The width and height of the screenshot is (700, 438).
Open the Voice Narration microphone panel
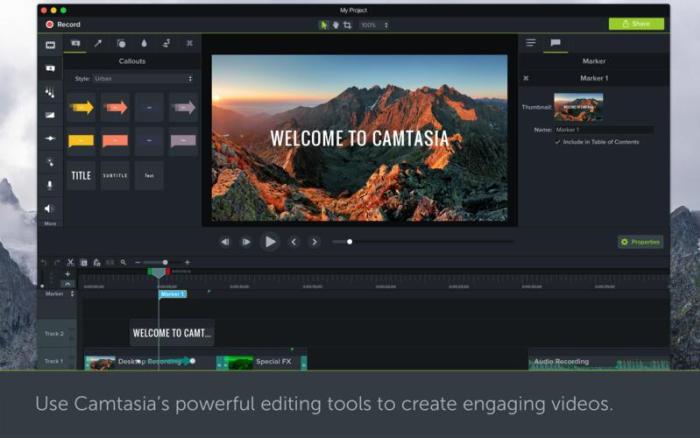pyautogui.click(x=50, y=185)
